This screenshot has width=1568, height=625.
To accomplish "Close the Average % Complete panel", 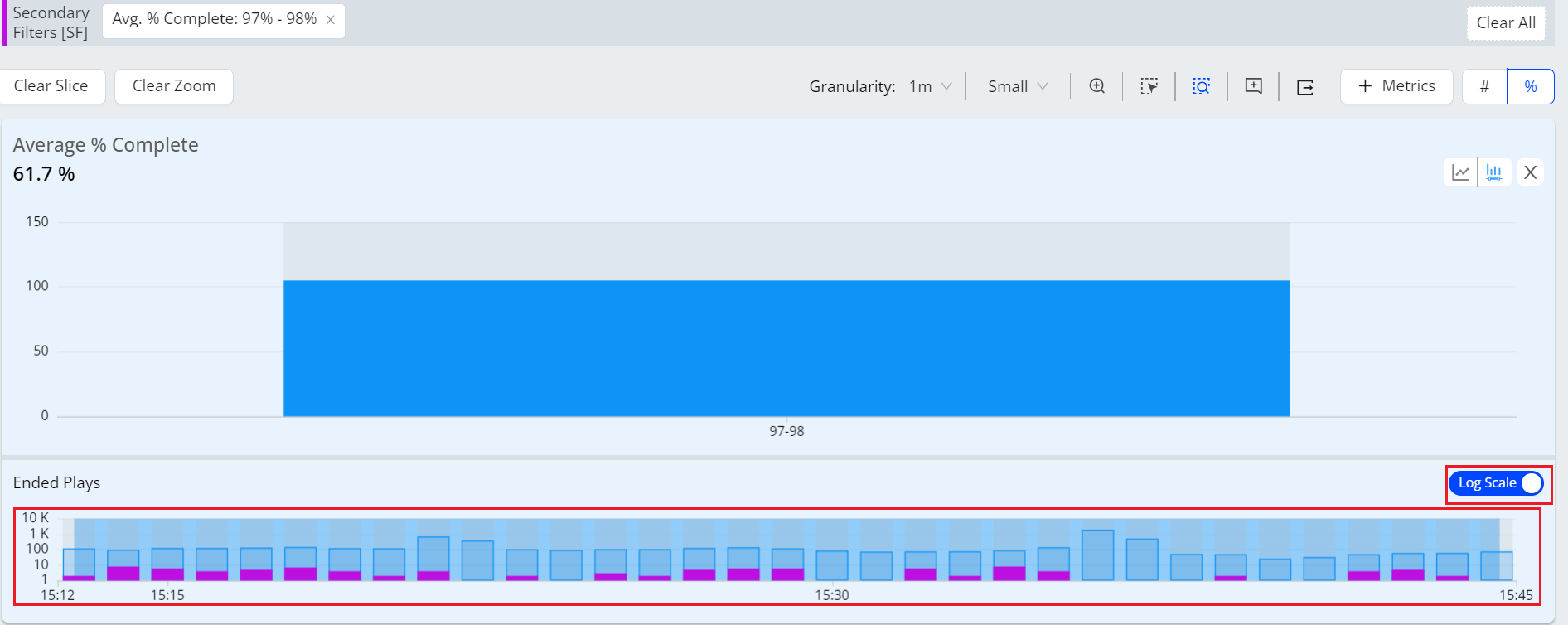I will (1530, 172).
